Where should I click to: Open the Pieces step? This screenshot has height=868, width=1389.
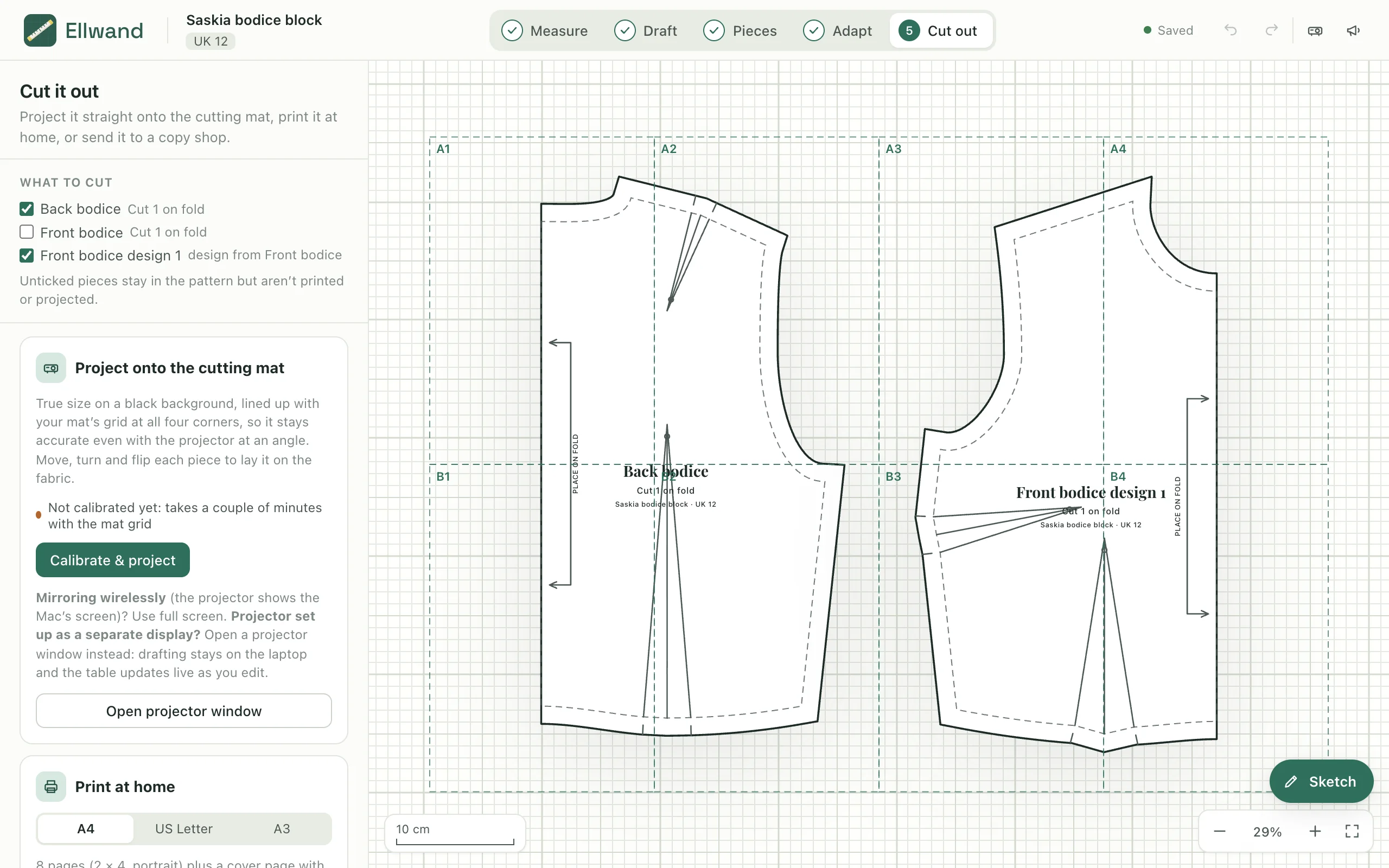741,30
